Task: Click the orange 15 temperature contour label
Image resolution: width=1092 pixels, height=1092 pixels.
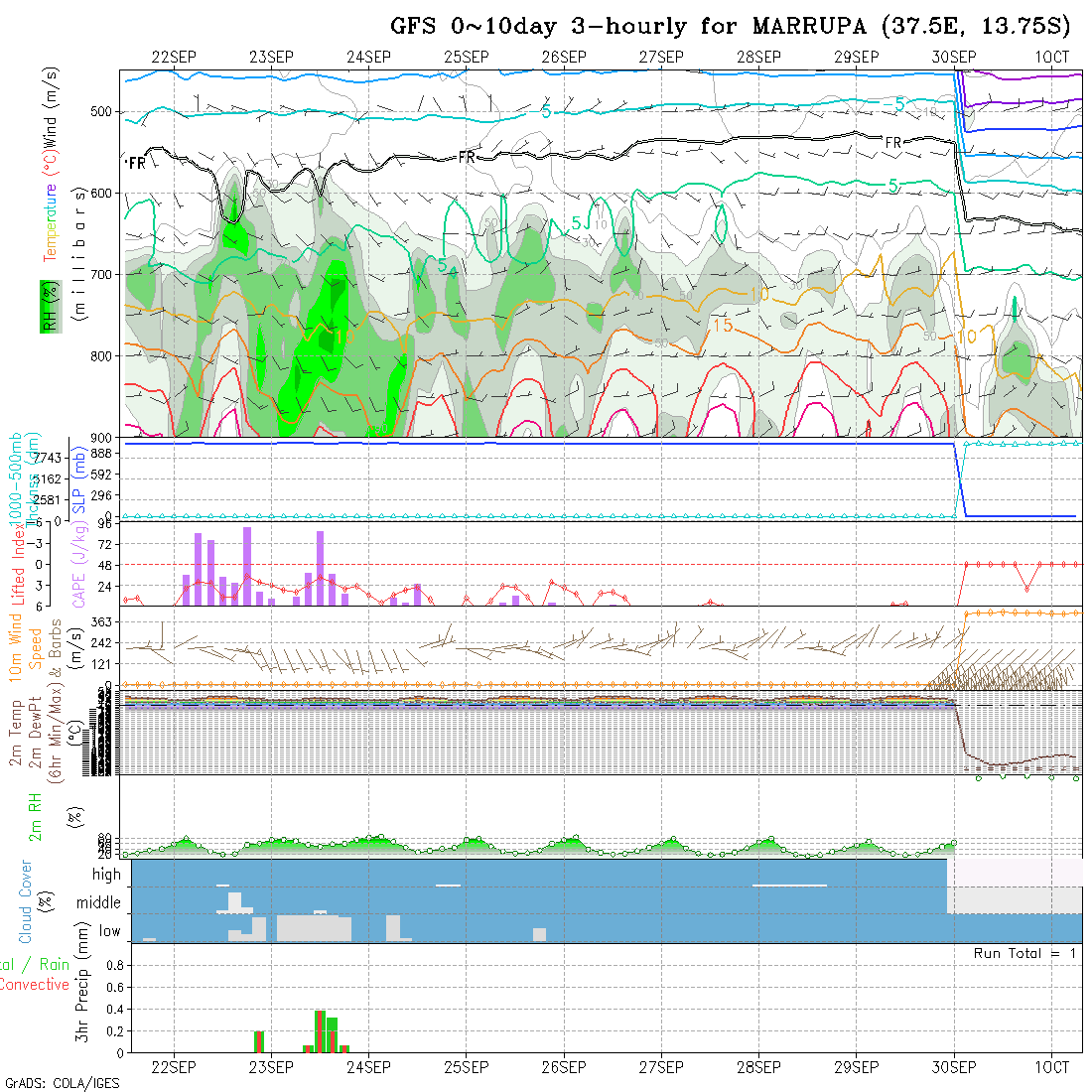Action: click(723, 325)
